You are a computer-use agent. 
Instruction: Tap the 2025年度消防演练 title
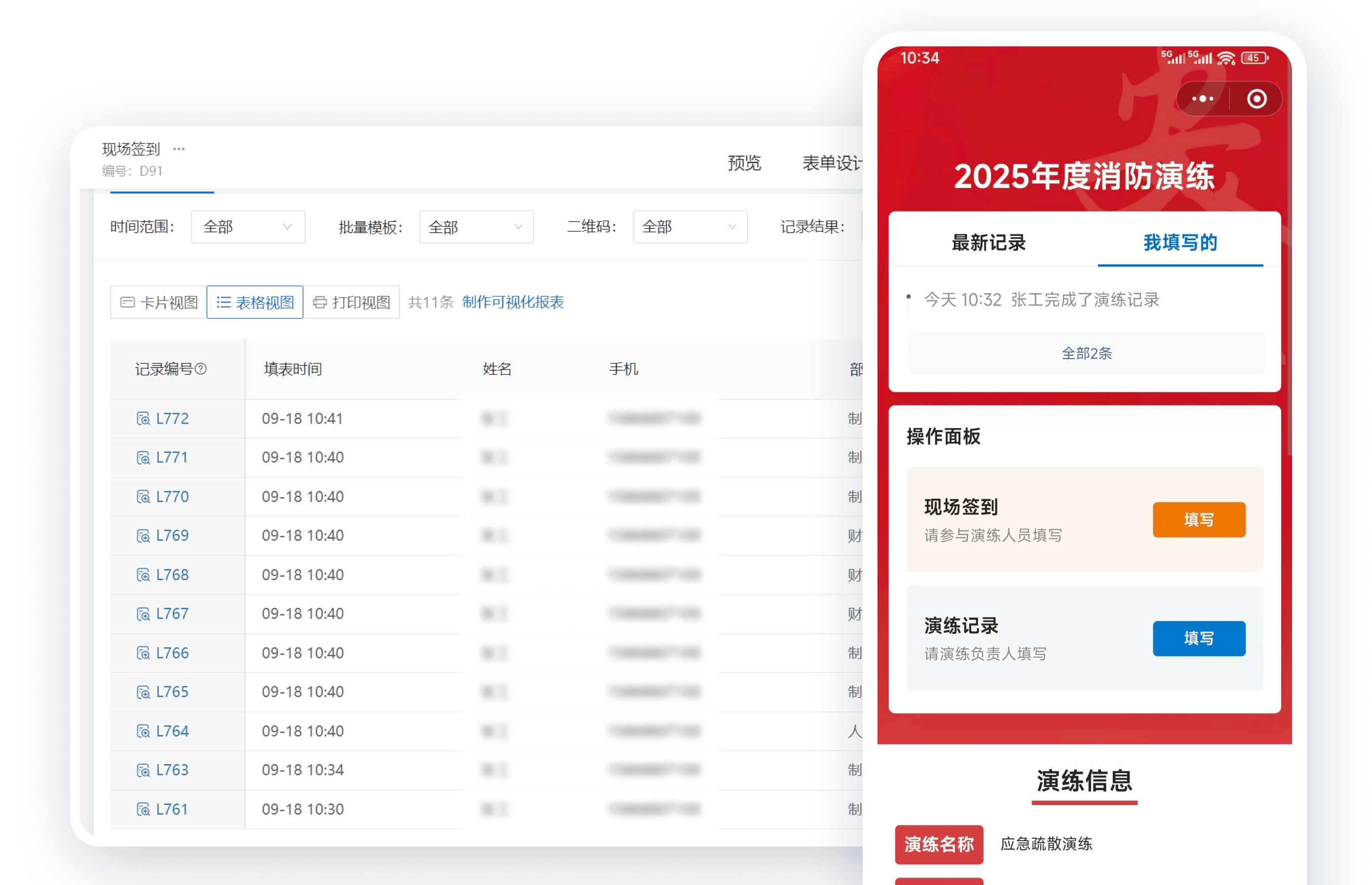pos(1084,176)
